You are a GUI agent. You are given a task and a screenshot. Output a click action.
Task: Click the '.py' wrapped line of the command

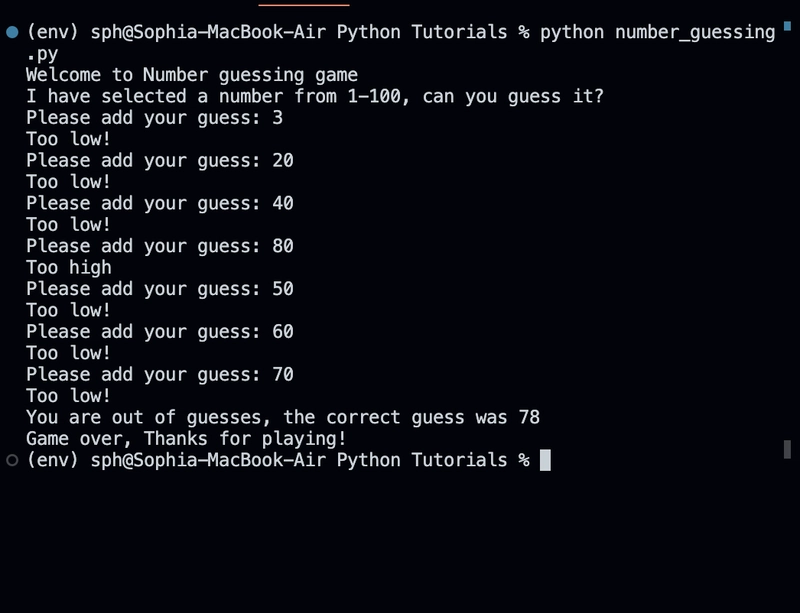[x=42, y=54]
